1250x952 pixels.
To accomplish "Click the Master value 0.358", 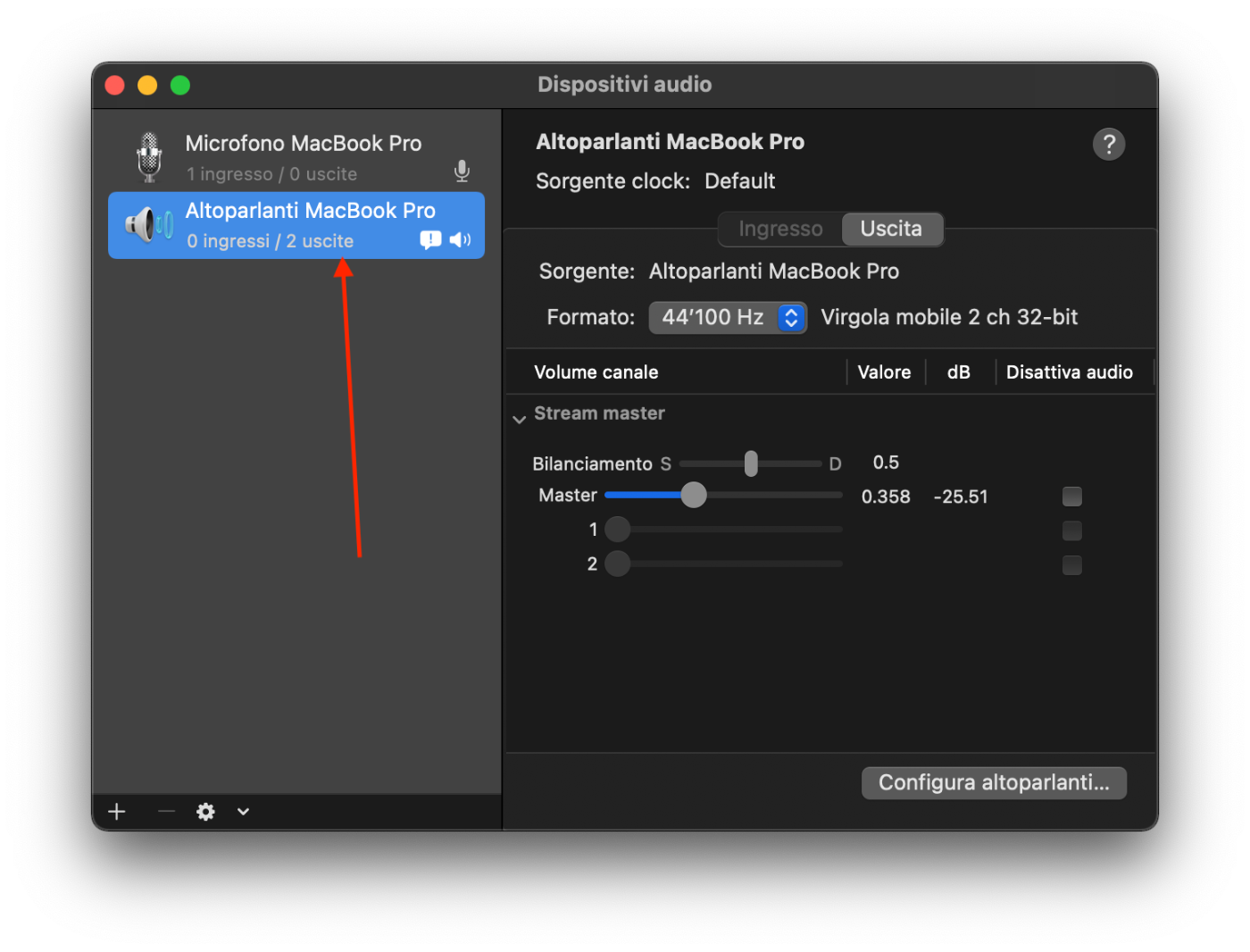I will 886,497.
